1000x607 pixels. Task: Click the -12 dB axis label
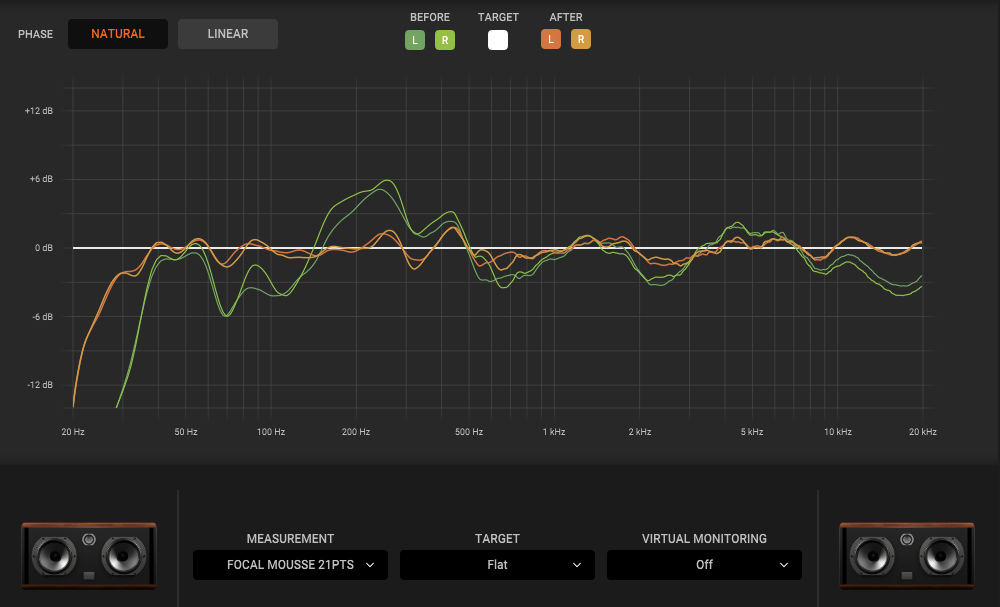pos(40,385)
